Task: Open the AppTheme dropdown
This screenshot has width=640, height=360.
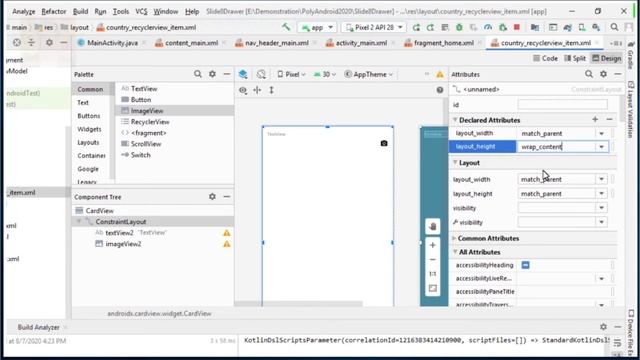Action: [369, 74]
